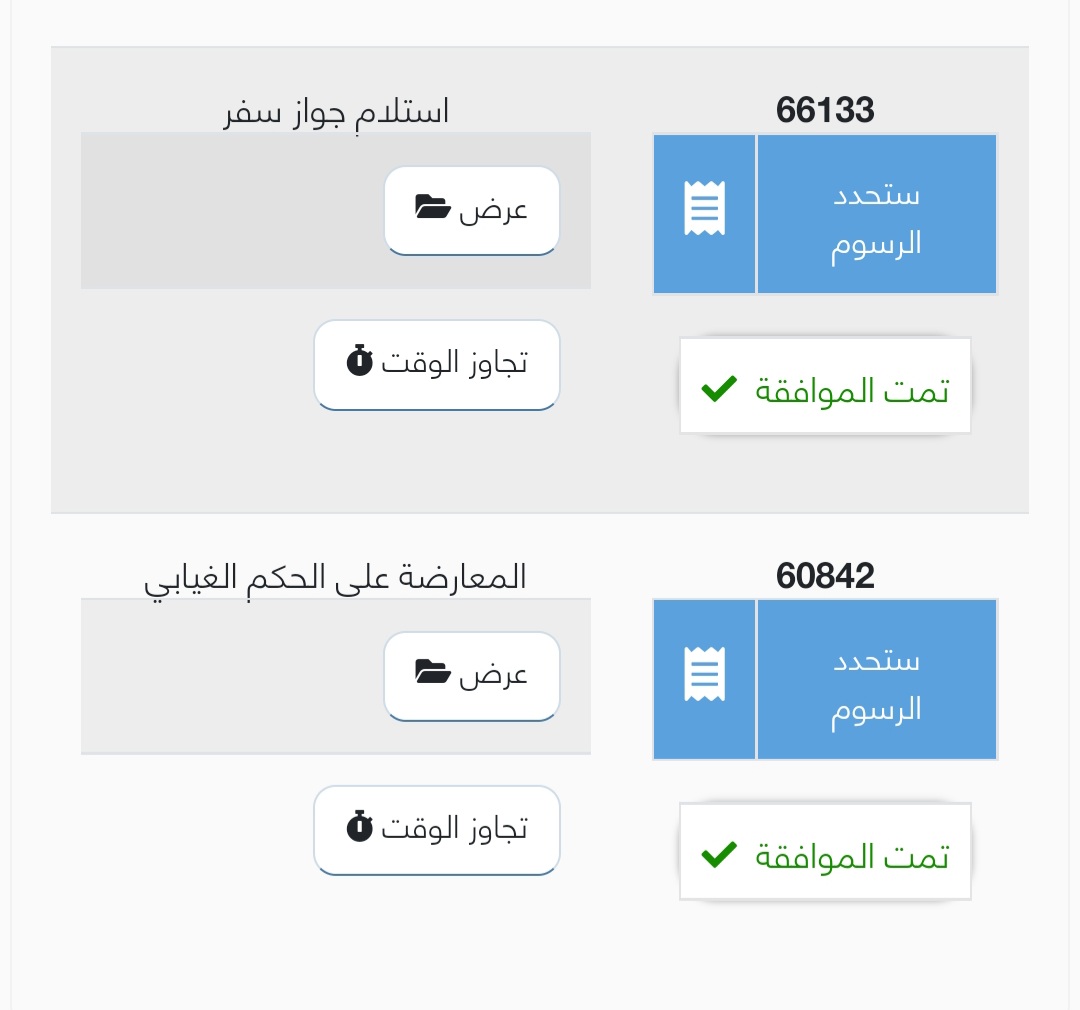Image resolution: width=1080 pixels, height=1010 pixels.
Task: Click تمت الموافقة status for request 66133
Action: click(x=825, y=386)
